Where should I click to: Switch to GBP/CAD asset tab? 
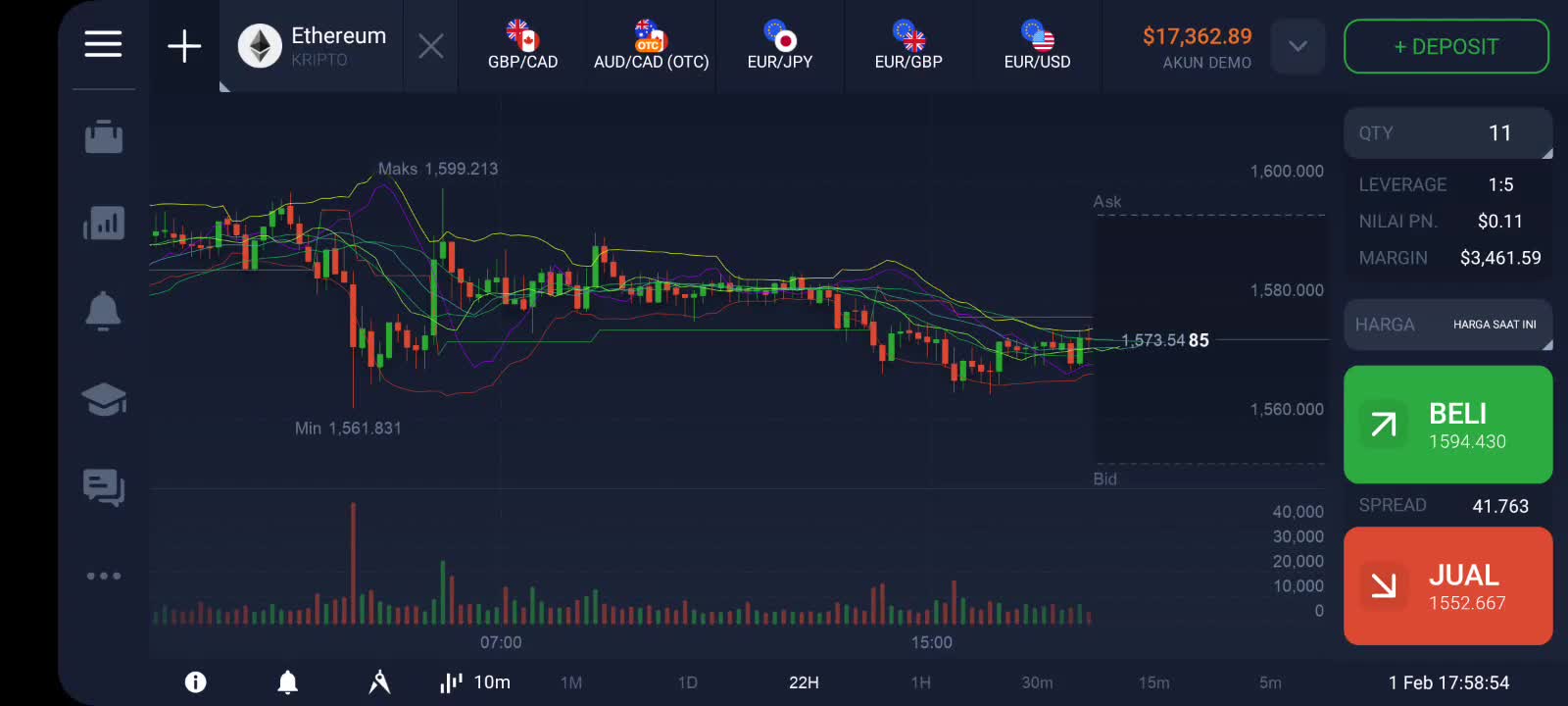point(523,46)
